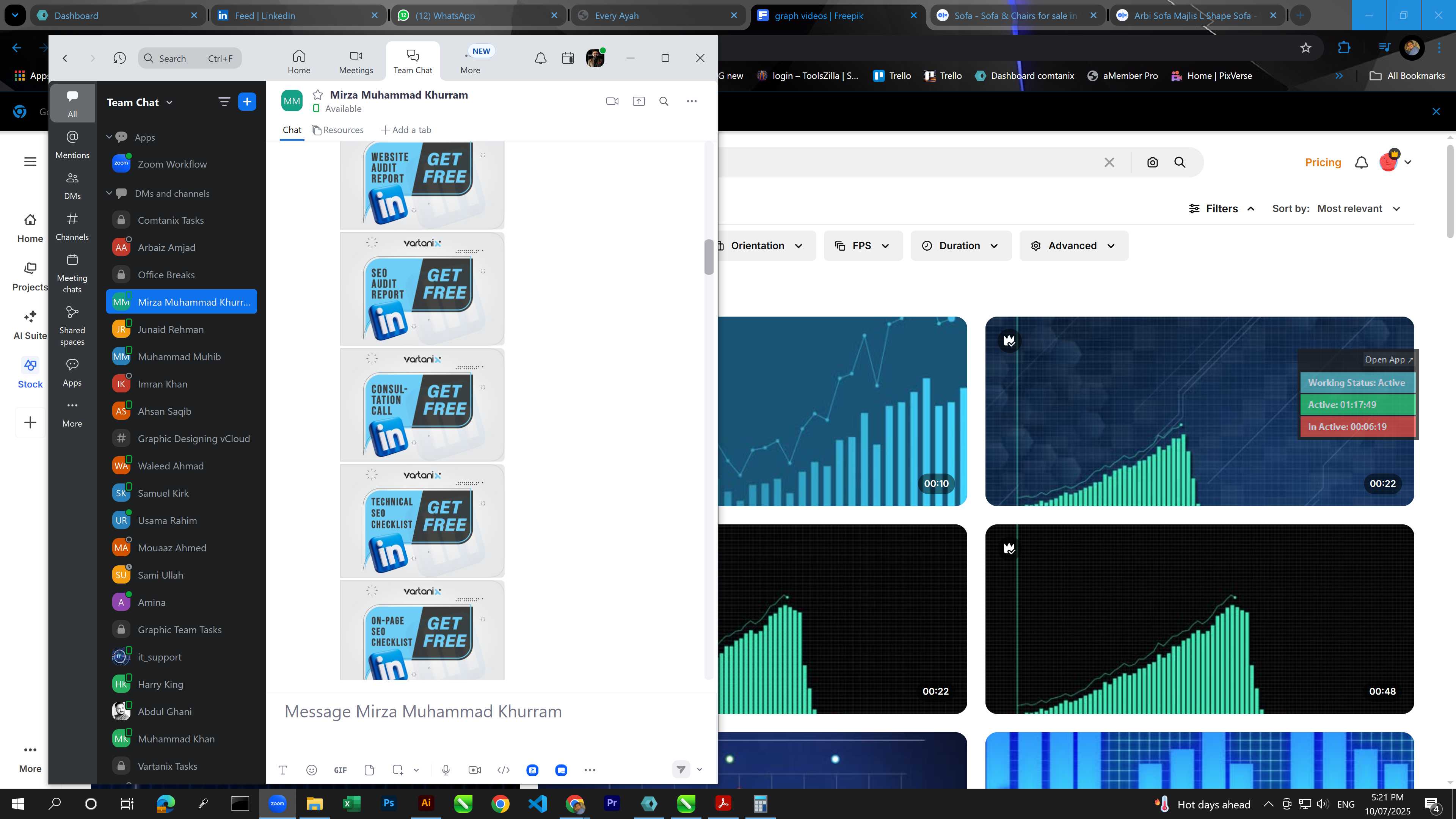
Task: Click Add a tab in chat
Action: click(x=406, y=130)
